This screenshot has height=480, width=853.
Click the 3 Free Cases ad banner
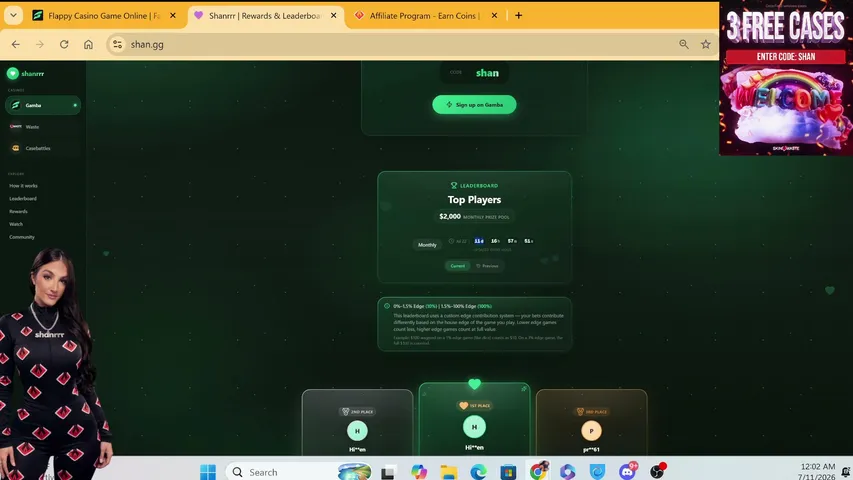click(786, 78)
